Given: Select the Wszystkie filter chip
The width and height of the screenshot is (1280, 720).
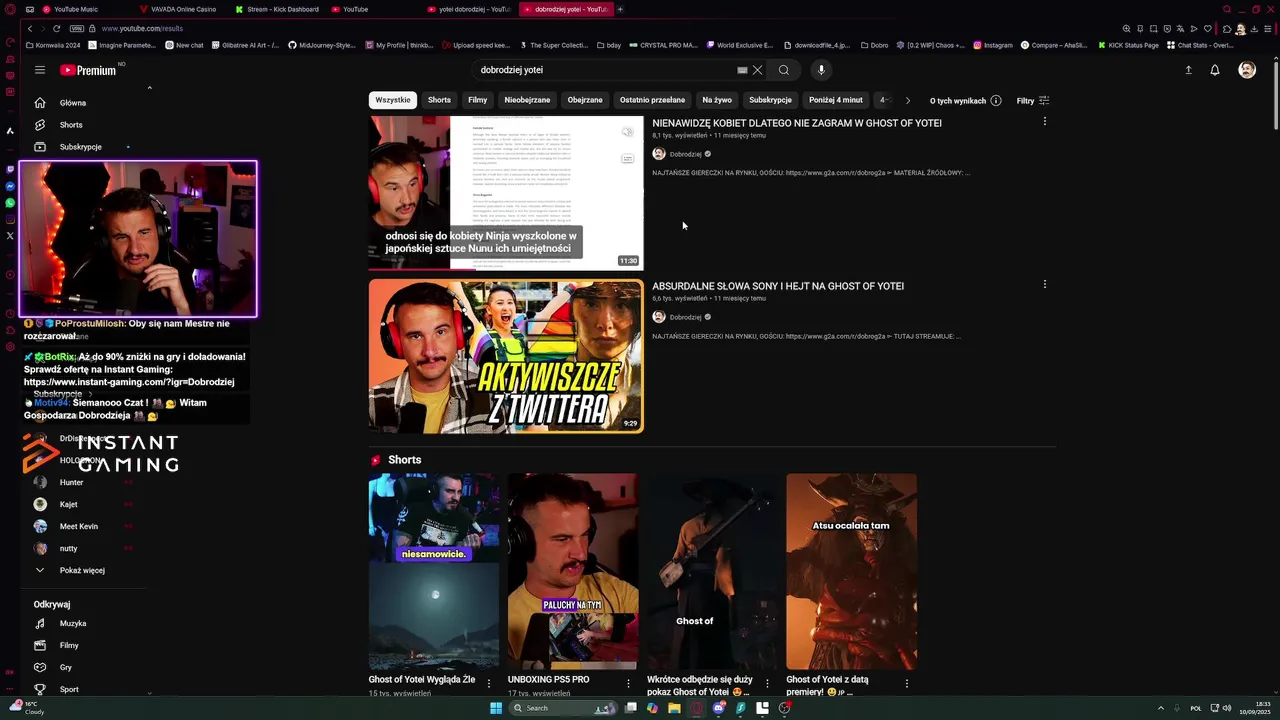Looking at the screenshot, I should [393, 100].
